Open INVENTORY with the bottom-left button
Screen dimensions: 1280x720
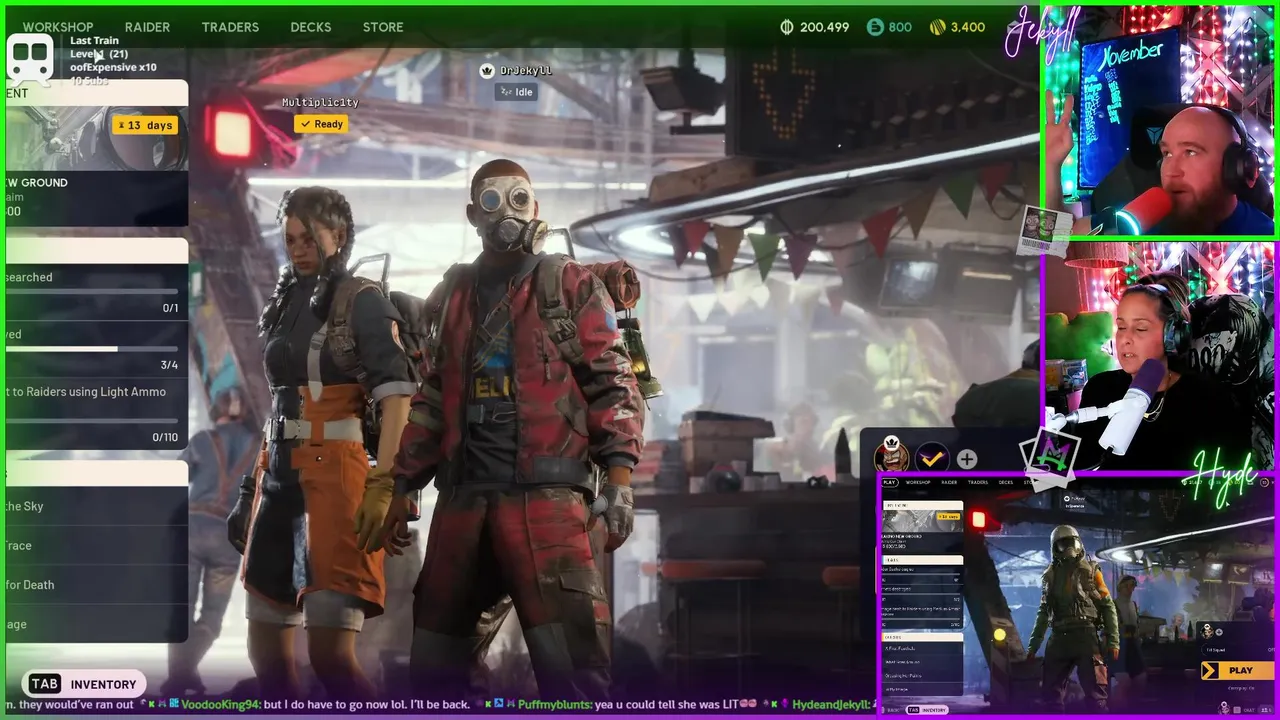[x=84, y=684]
